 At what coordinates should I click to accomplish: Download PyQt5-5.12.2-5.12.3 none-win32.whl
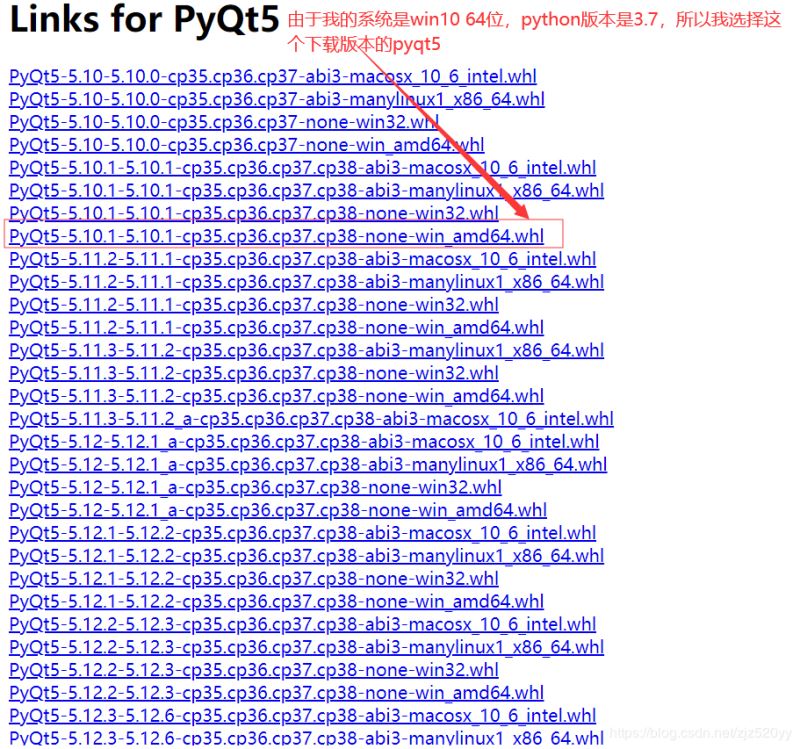[x=254, y=670]
